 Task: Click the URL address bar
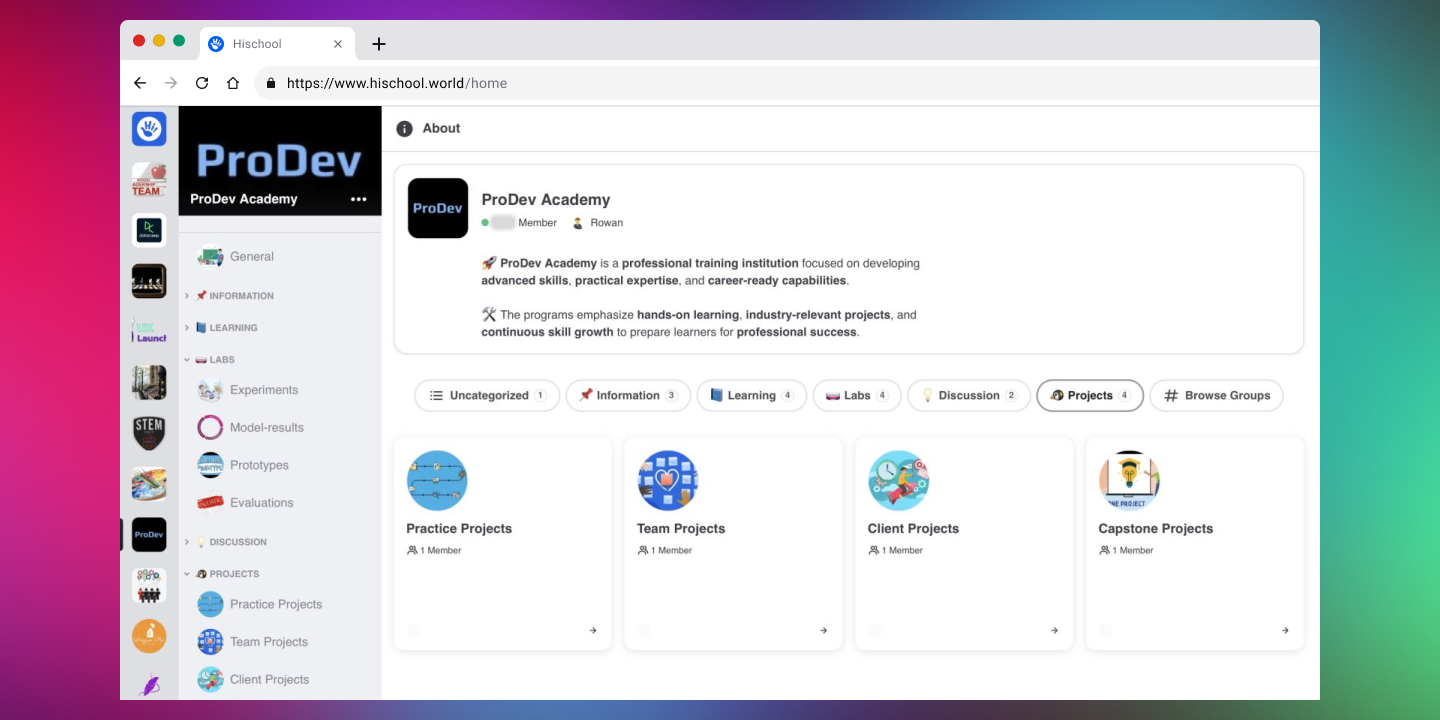click(787, 83)
